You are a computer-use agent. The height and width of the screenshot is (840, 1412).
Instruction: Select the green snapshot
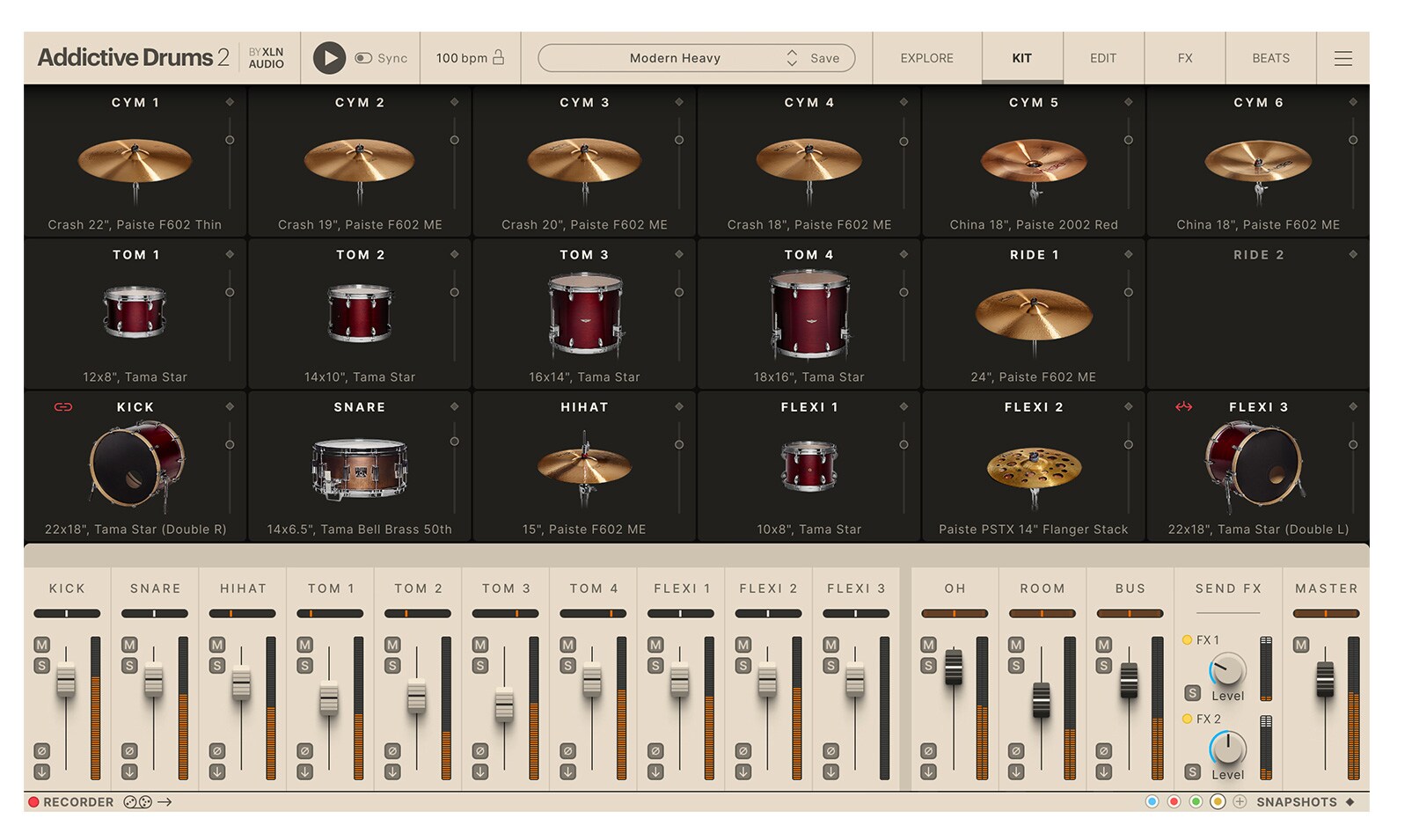[x=1196, y=802]
